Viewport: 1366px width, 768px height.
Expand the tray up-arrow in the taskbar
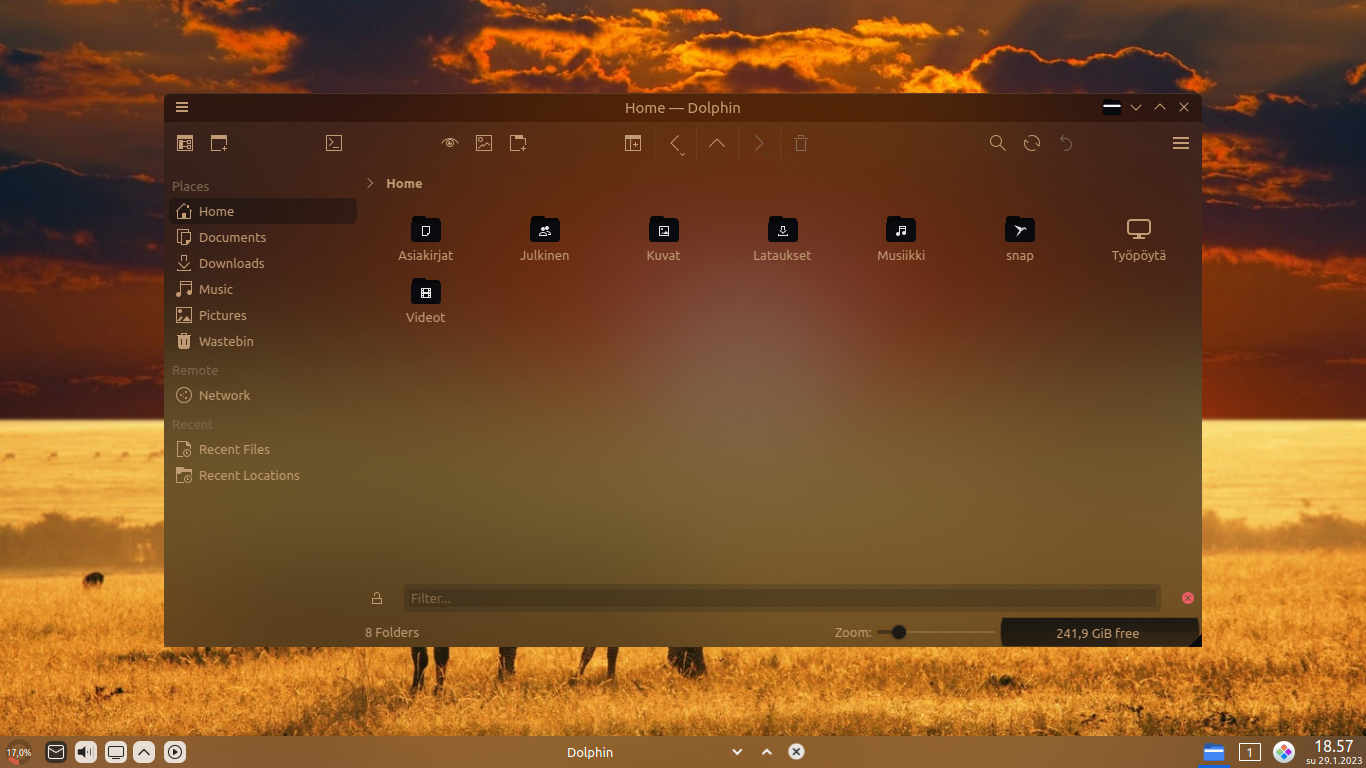144,752
